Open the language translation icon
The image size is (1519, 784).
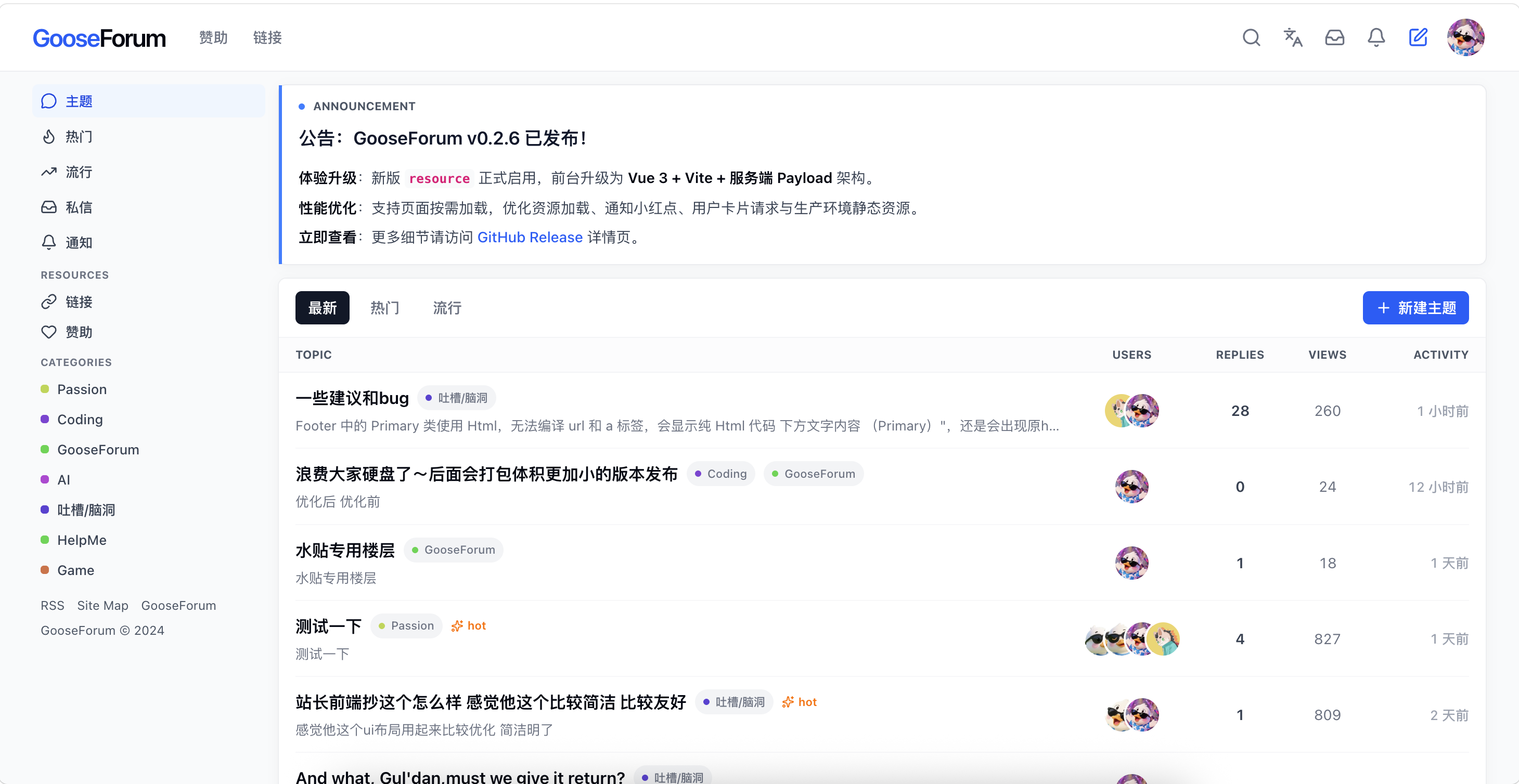pos(1293,38)
